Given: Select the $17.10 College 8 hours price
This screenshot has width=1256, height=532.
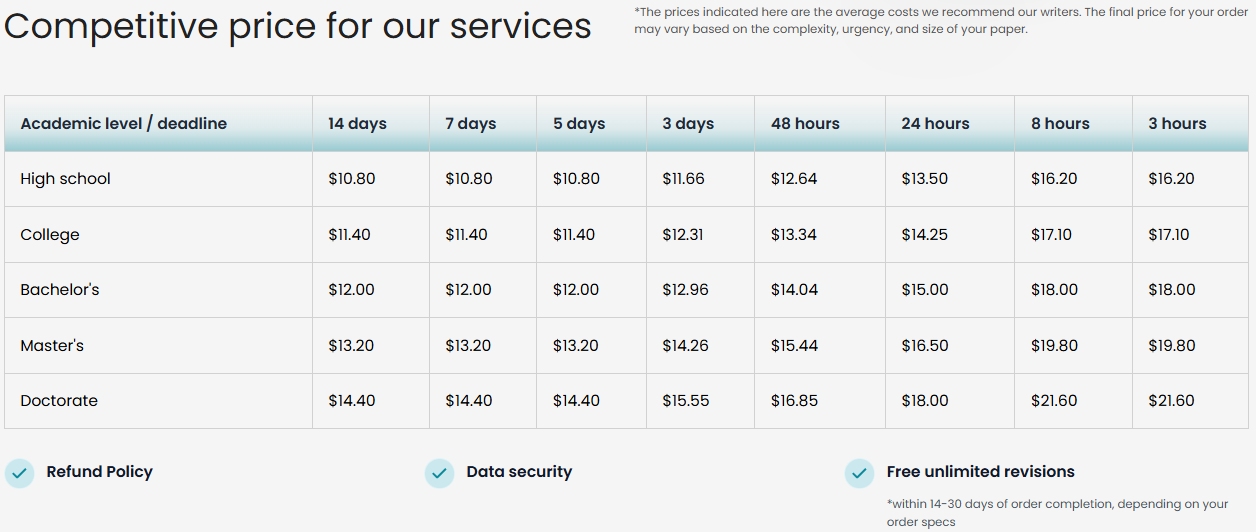Looking at the screenshot, I should 1051,235.
